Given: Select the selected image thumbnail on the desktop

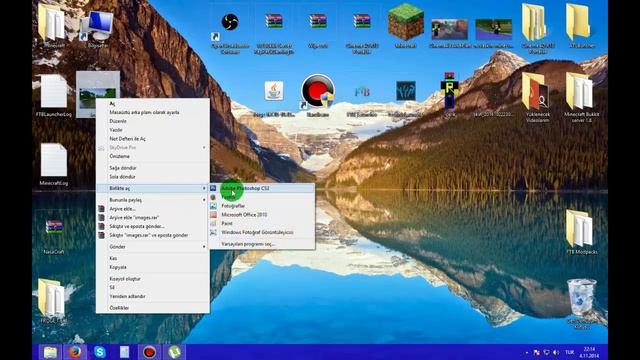Looking at the screenshot, I should point(98,94).
